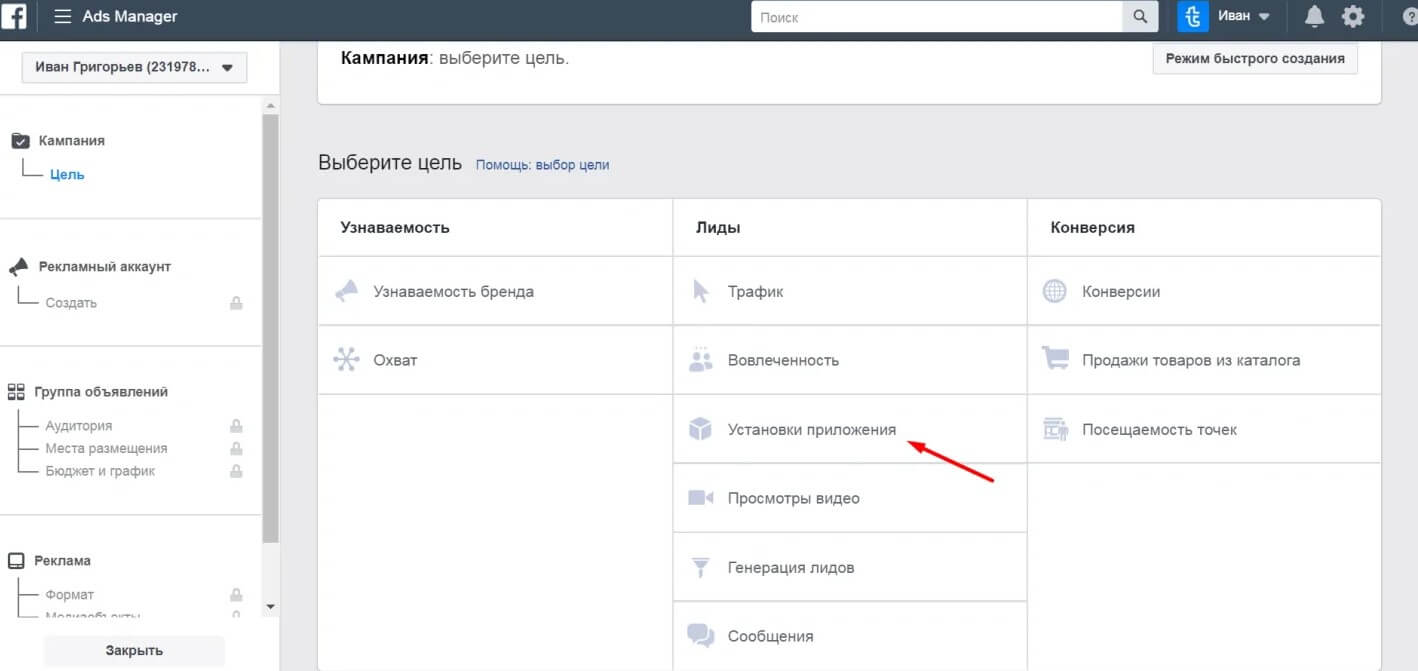Select the Охват objective
Screen dimensions: 1418x671
coord(495,360)
